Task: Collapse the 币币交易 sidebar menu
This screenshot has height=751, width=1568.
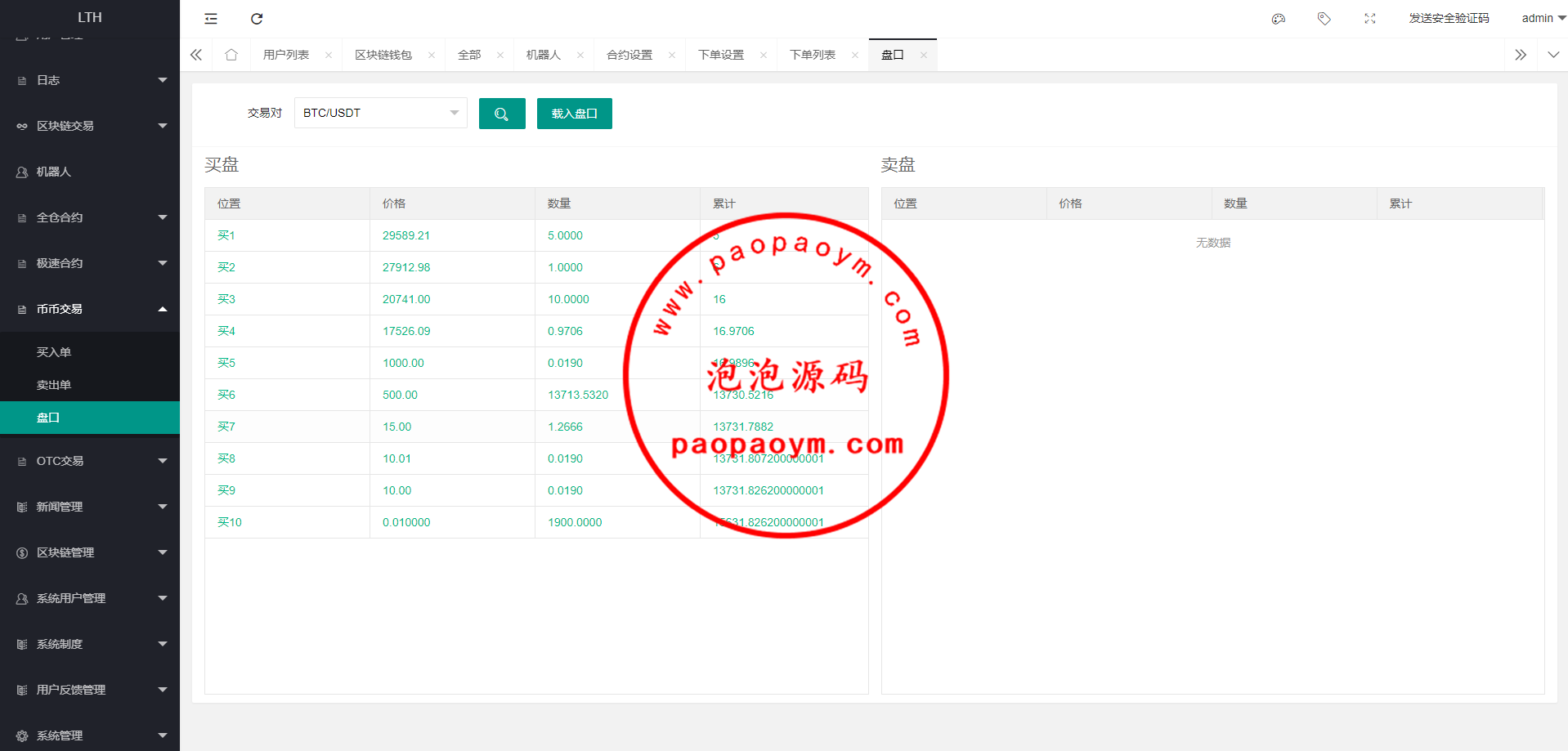Action: [x=90, y=309]
